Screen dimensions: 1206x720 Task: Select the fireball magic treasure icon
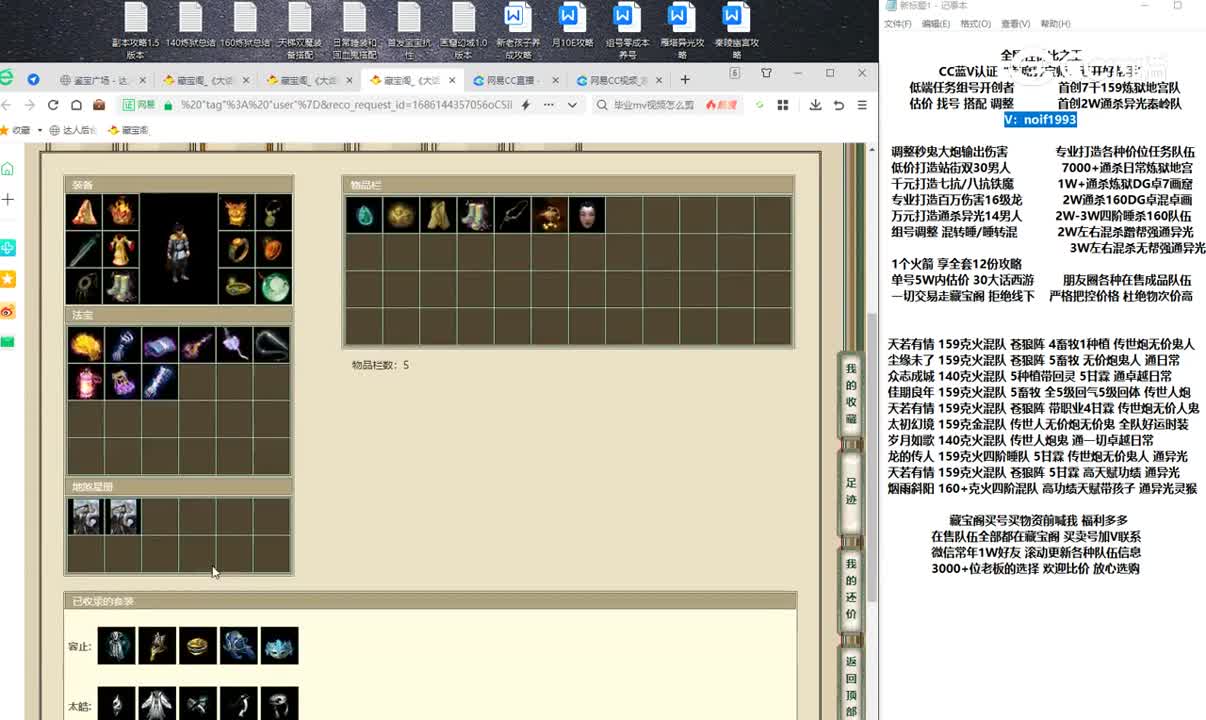[85, 345]
